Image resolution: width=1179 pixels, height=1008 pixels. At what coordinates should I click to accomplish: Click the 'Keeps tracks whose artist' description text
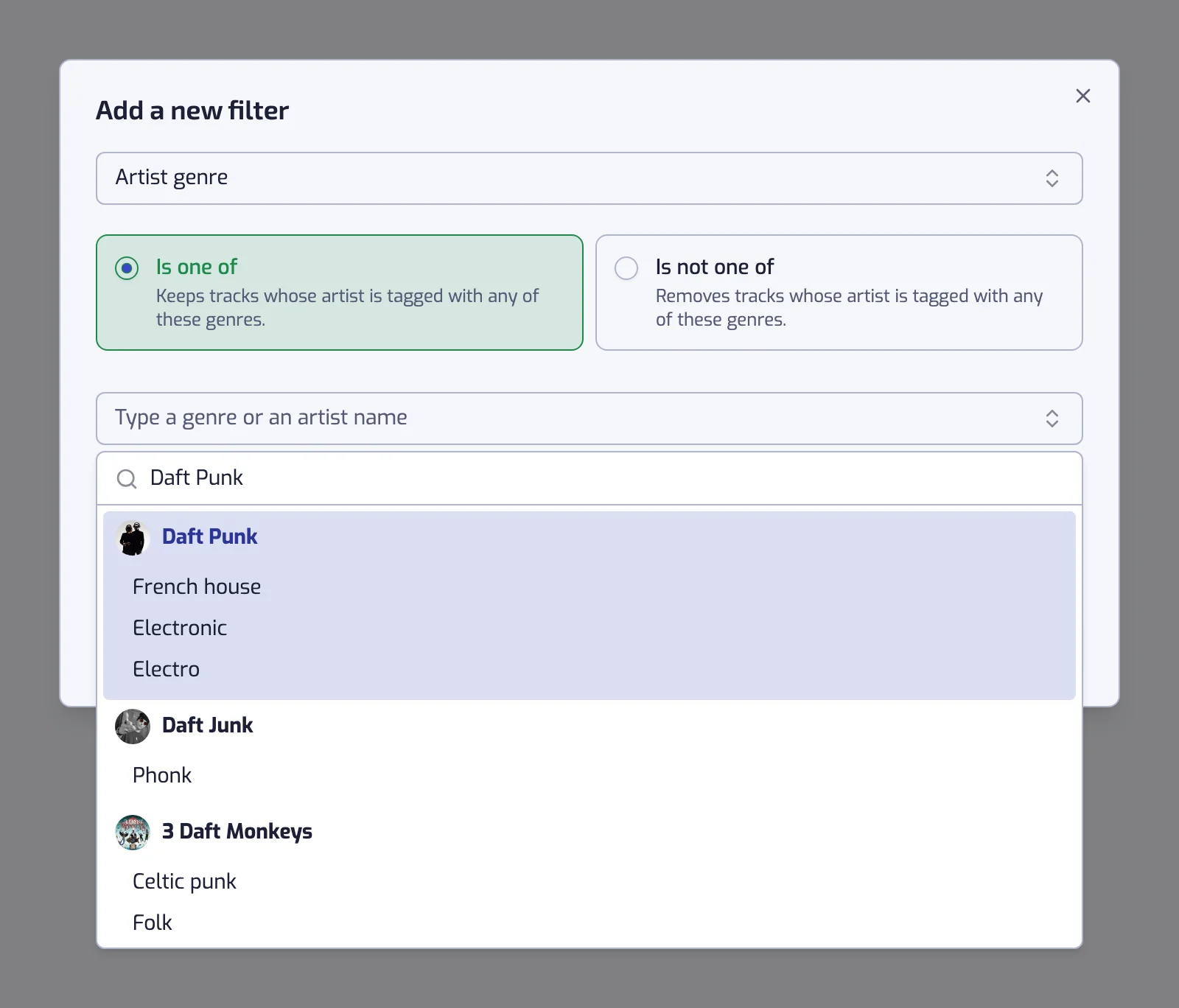pyautogui.click(x=347, y=307)
